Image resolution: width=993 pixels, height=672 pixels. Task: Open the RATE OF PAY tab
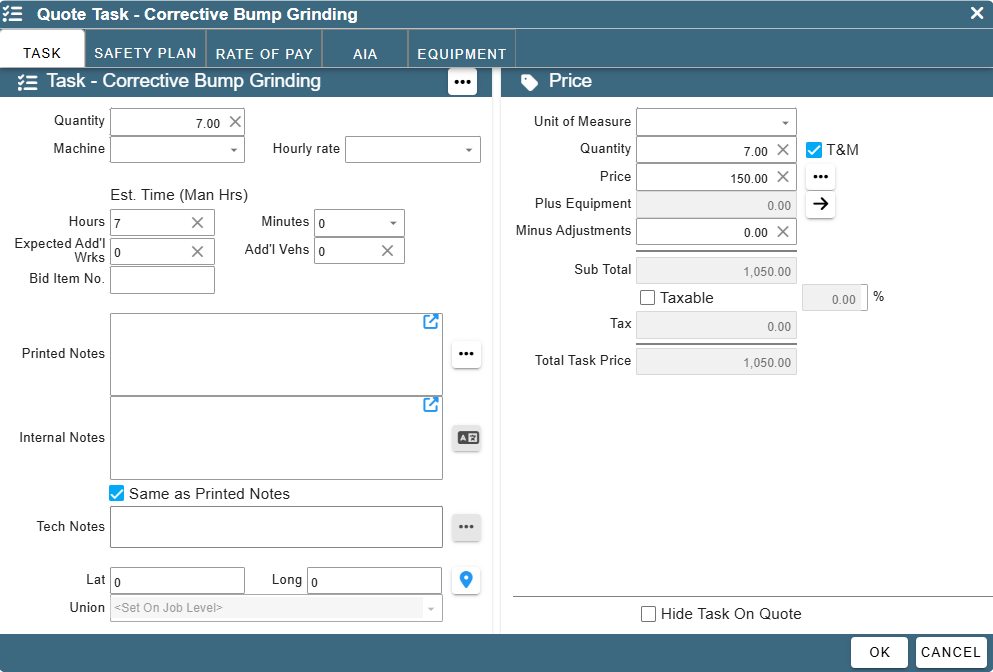tap(264, 49)
